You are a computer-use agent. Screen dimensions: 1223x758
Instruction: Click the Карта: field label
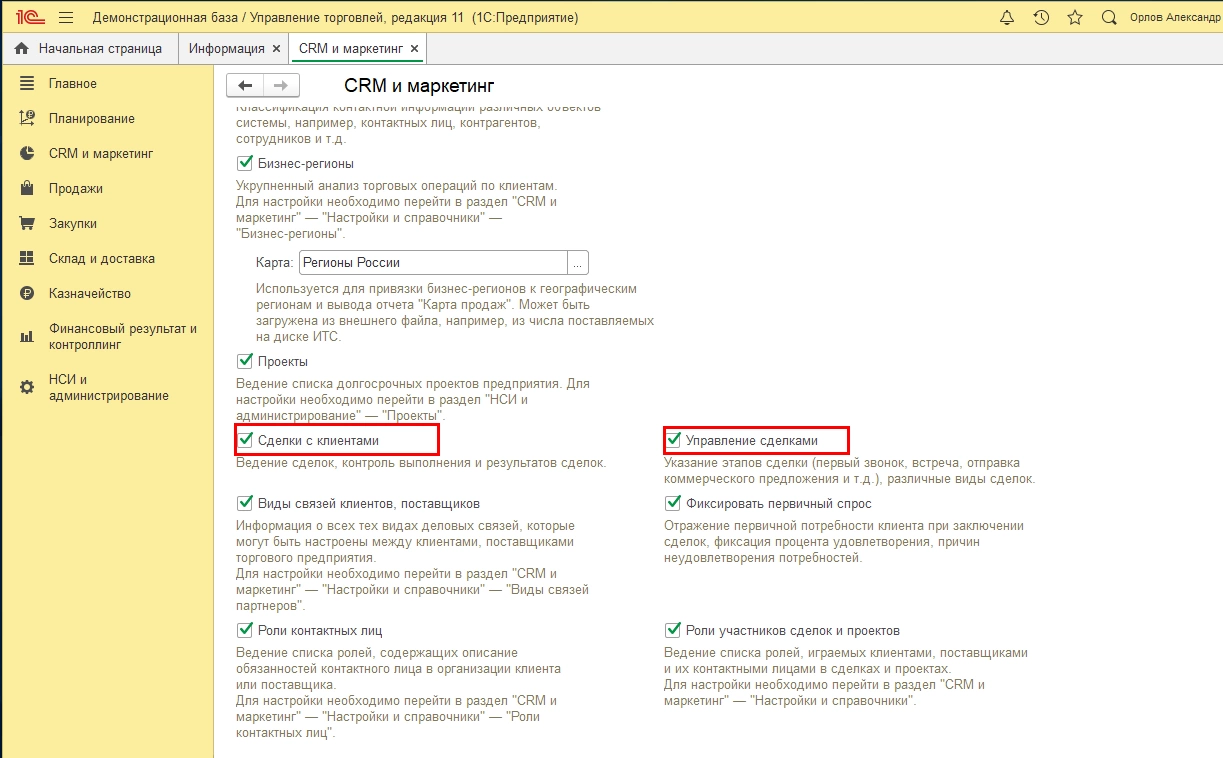[x=275, y=263]
